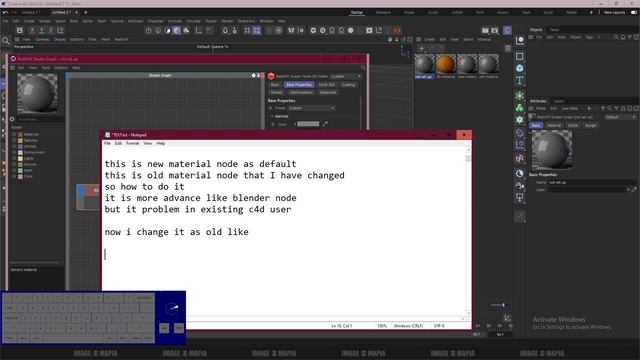
Task: Switch to the Multi-SSS tab
Action: click(327, 84)
